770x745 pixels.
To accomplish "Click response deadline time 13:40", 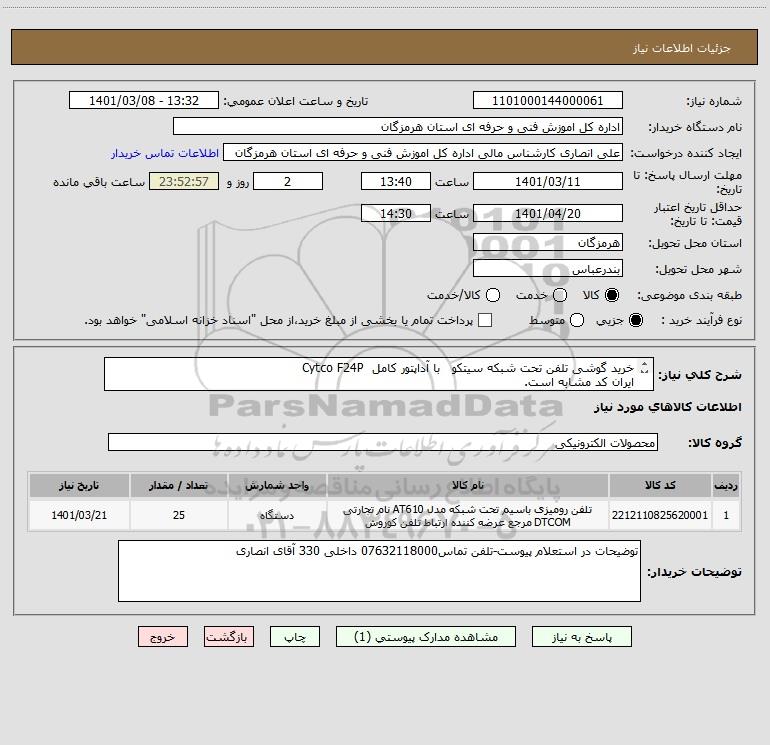I will tap(396, 181).
